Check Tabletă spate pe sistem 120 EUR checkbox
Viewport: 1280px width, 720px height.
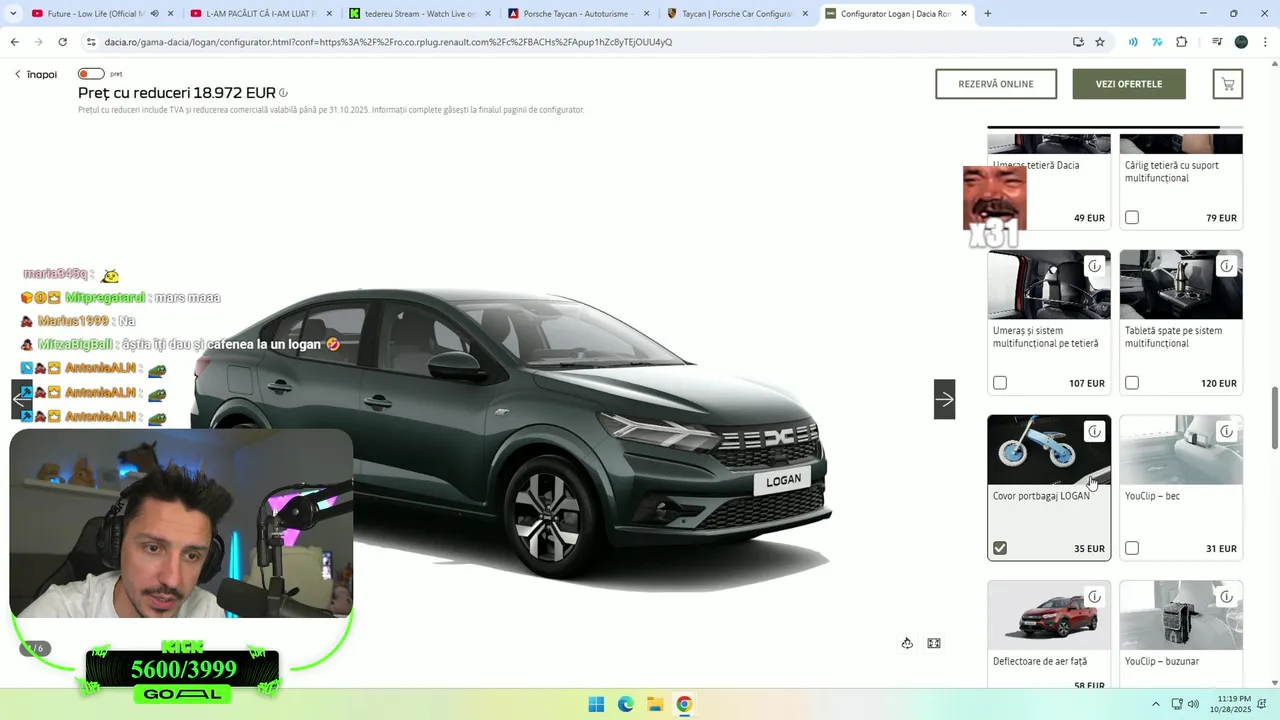point(1132,383)
